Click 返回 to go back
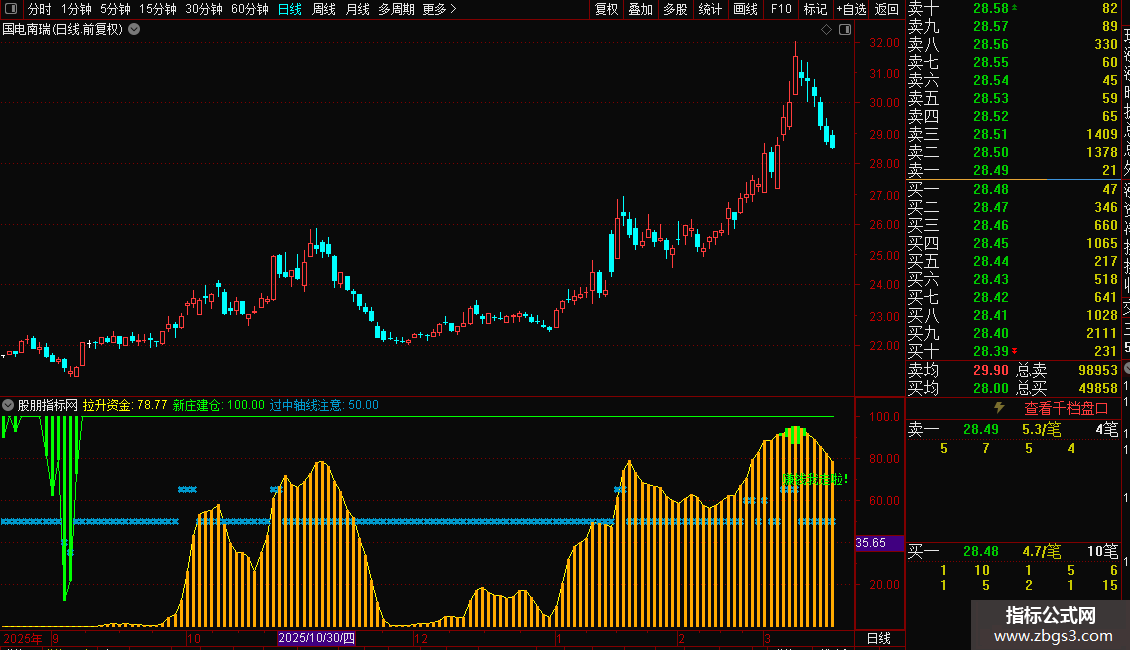This screenshot has width=1130, height=650. click(x=886, y=9)
